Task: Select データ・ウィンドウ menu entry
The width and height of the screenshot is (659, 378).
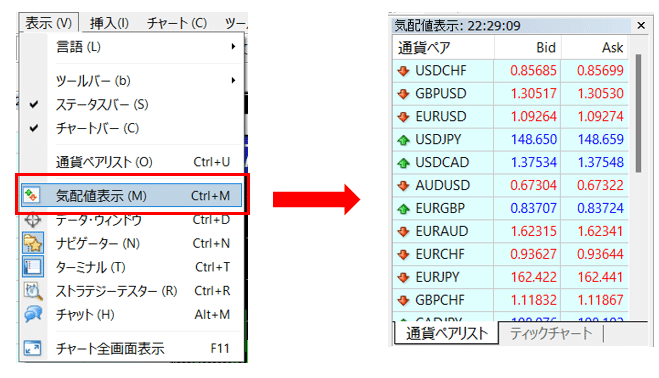Action: point(131,219)
